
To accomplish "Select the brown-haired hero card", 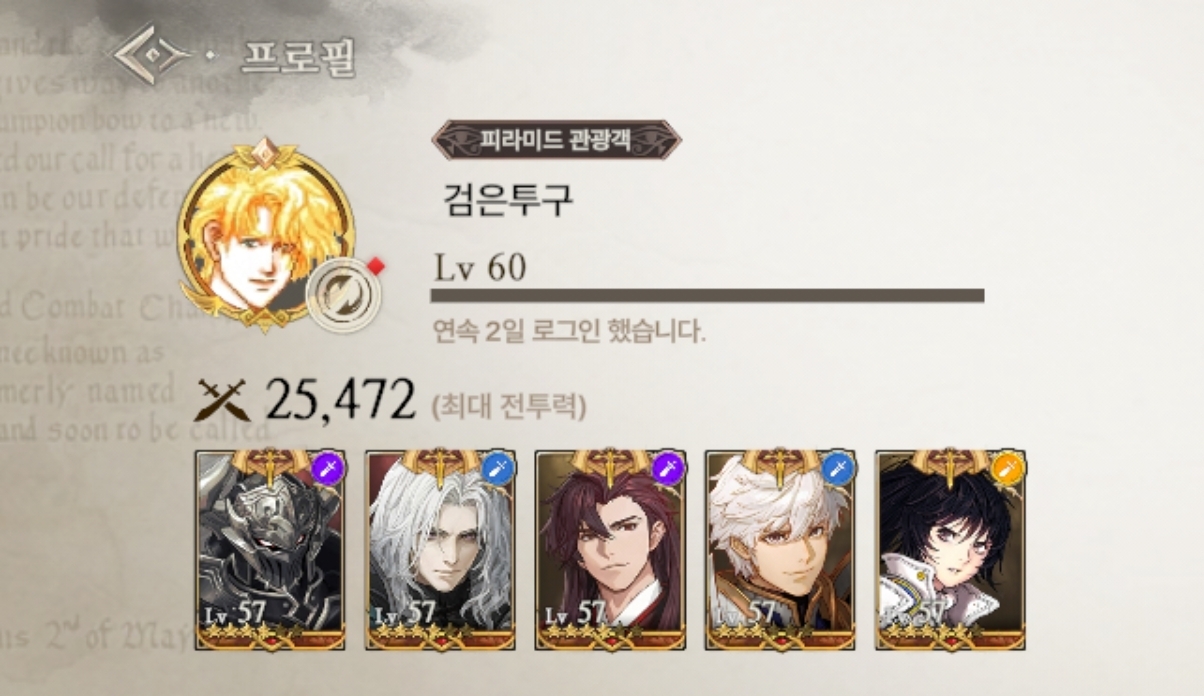I will point(610,550).
